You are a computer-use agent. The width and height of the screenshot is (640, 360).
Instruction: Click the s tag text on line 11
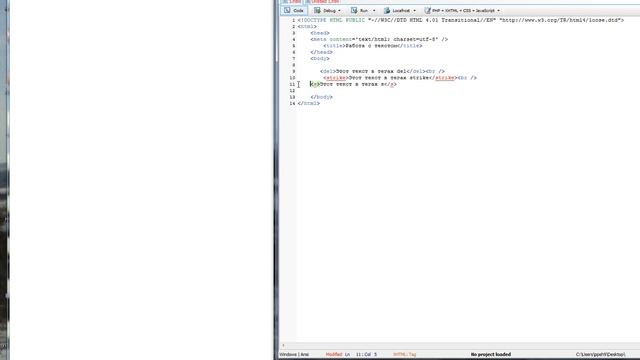pos(353,84)
